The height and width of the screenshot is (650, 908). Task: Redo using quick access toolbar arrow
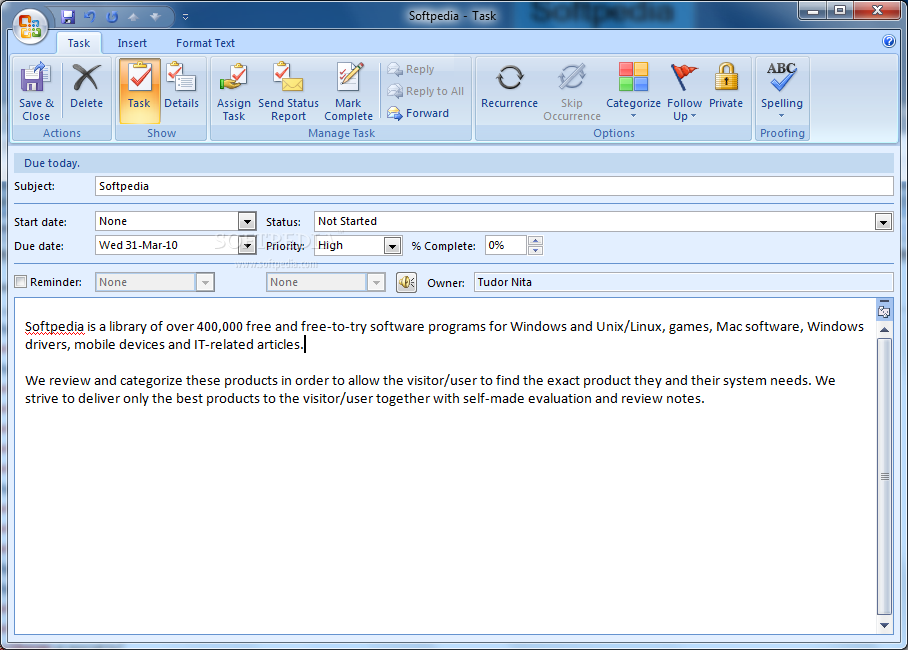[x=112, y=17]
